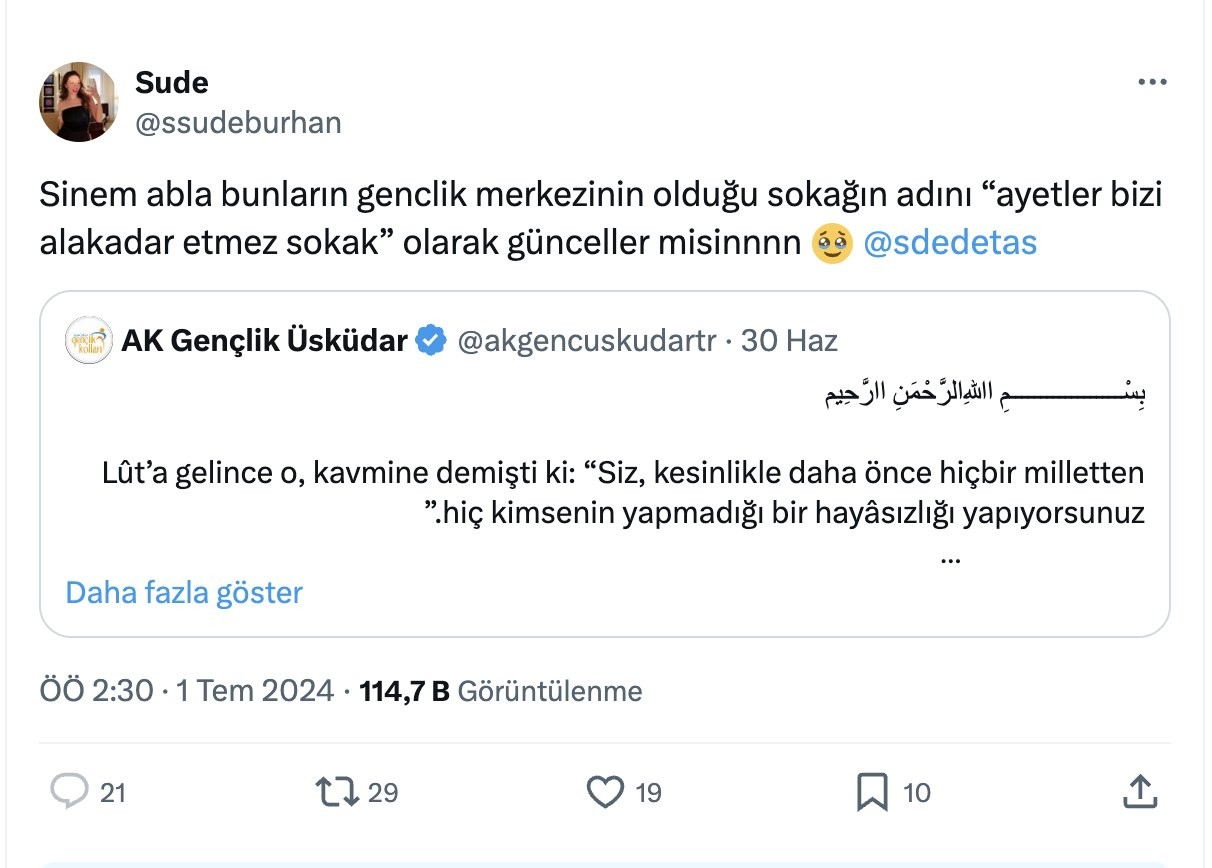Like the tweet with the heart icon
This screenshot has width=1212, height=868.
coord(604,792)
